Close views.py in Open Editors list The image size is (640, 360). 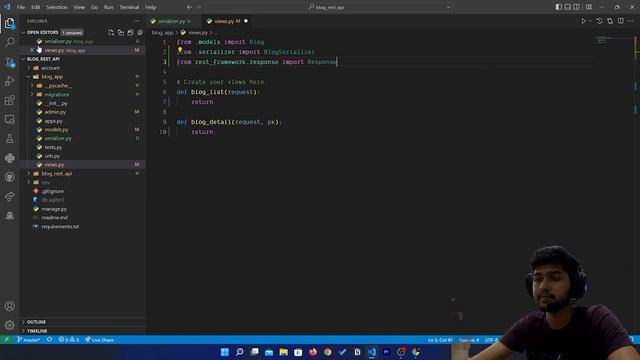32,50
